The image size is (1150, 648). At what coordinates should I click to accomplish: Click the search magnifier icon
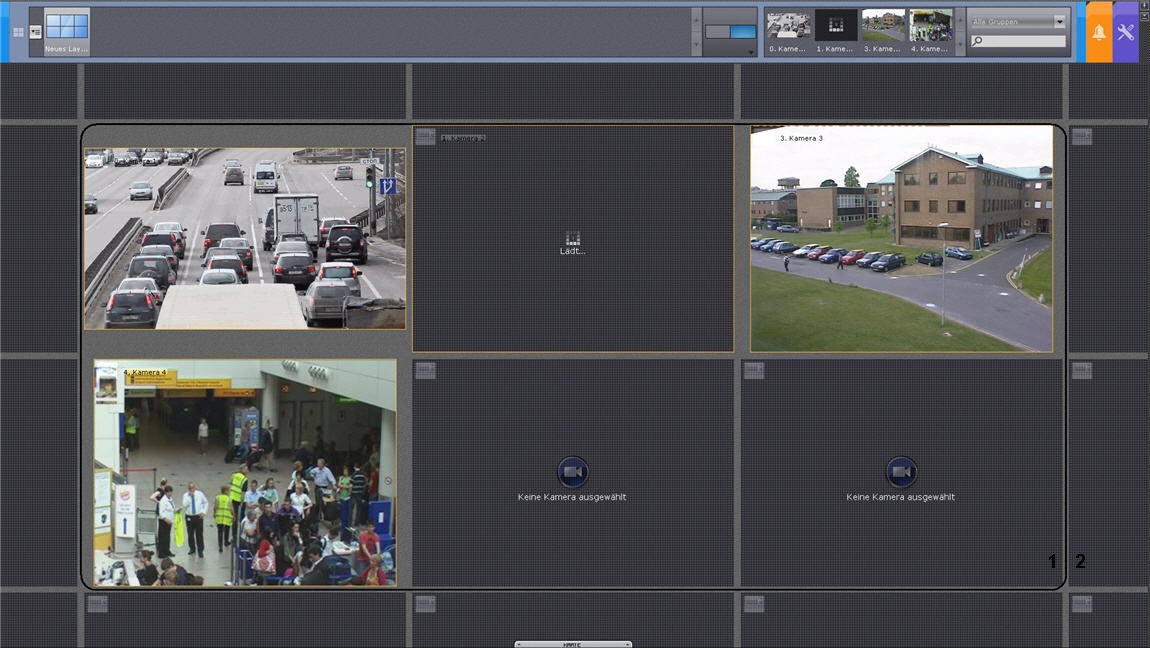coord(977,41)
